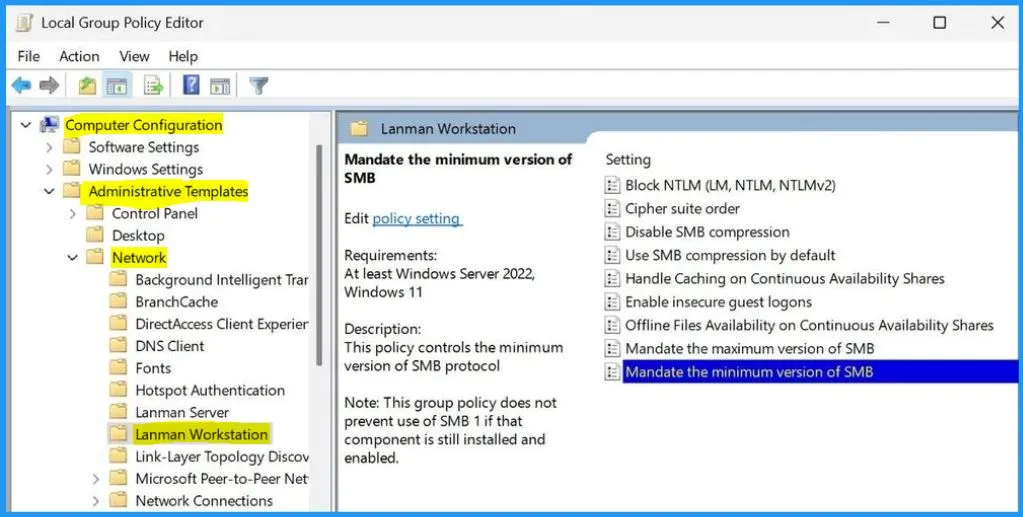
Task: Click the policy icon beside Cipher suite order
Action: click(612, 209)
